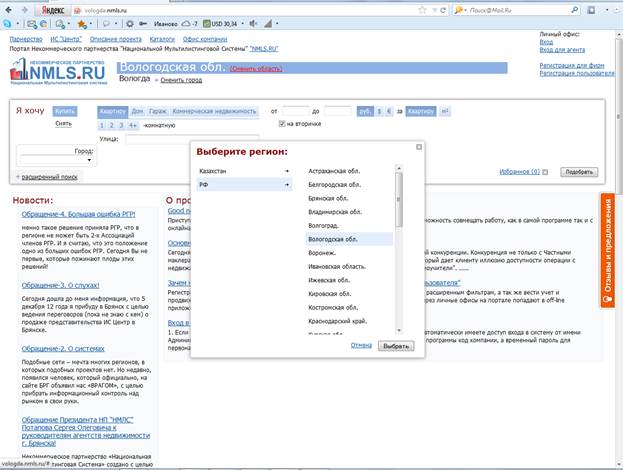
Task: Open the Партнерство top link
Action: pyautogui.click(x=26, y=39)
